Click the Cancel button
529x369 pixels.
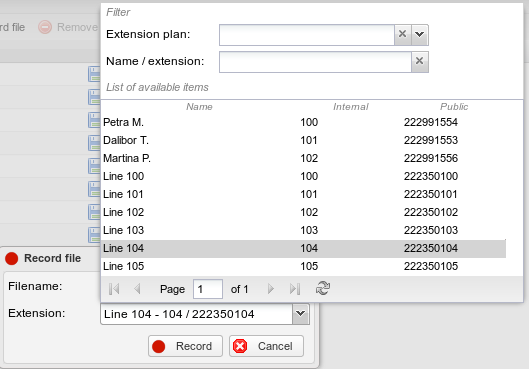(x=266, y=346)
